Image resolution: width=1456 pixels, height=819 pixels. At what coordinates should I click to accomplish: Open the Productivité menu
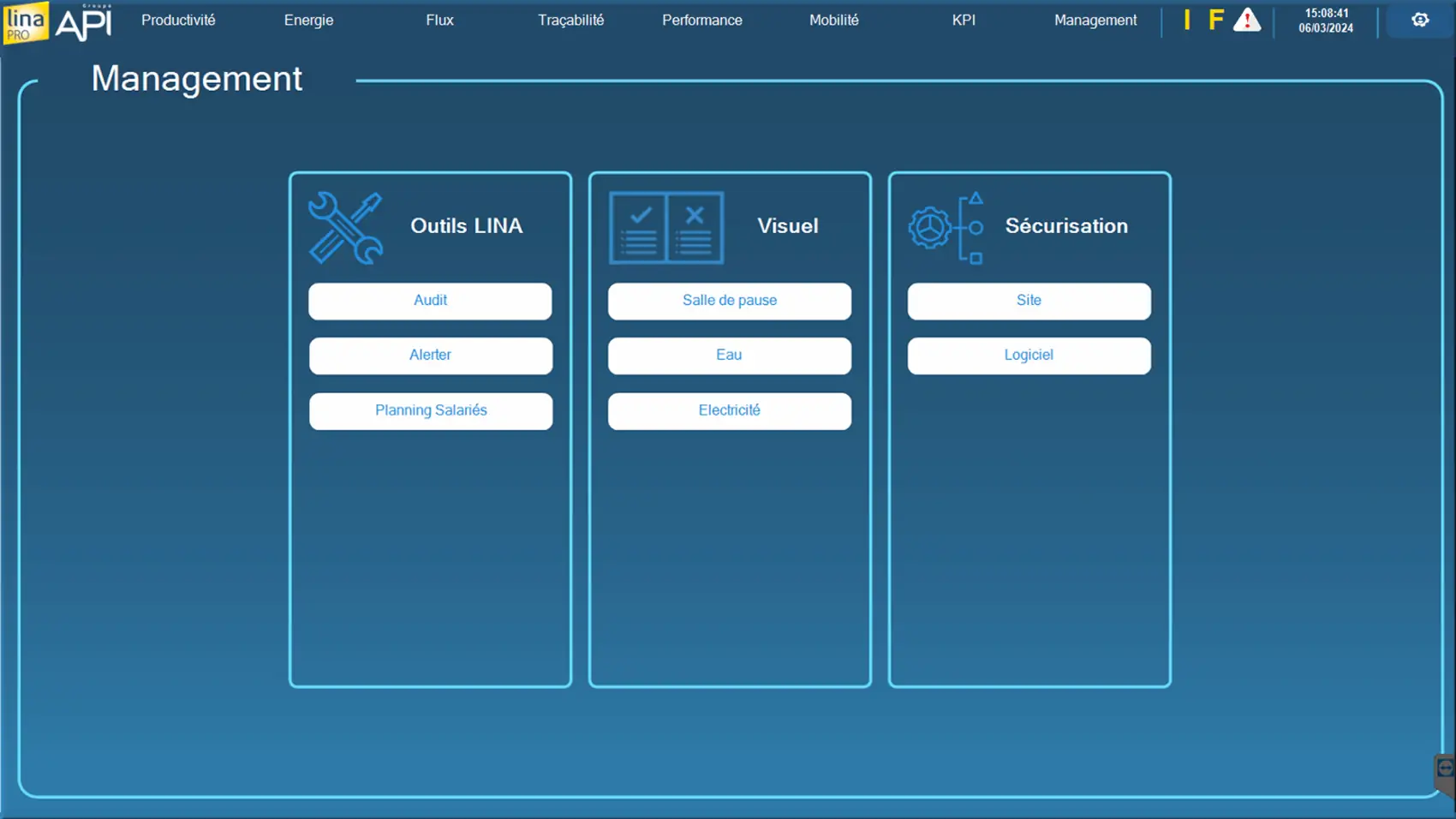tap(178, 21)
